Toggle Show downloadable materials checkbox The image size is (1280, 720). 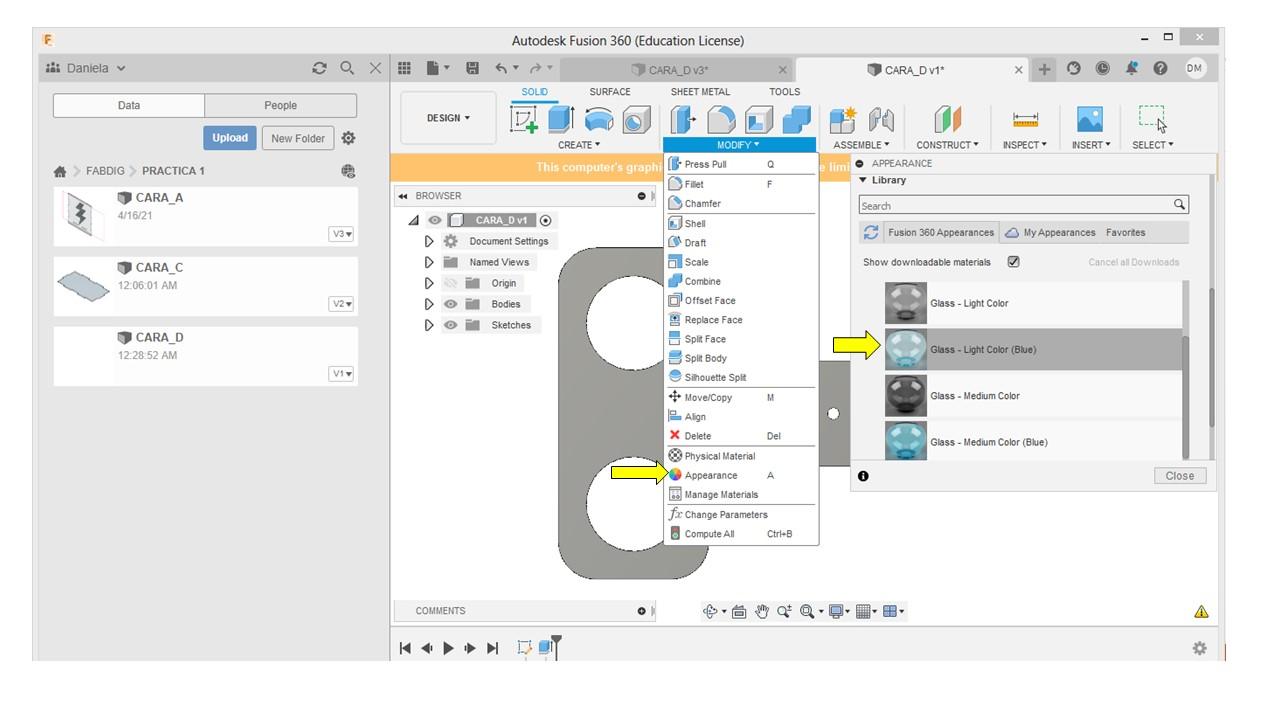point(1014,262)
